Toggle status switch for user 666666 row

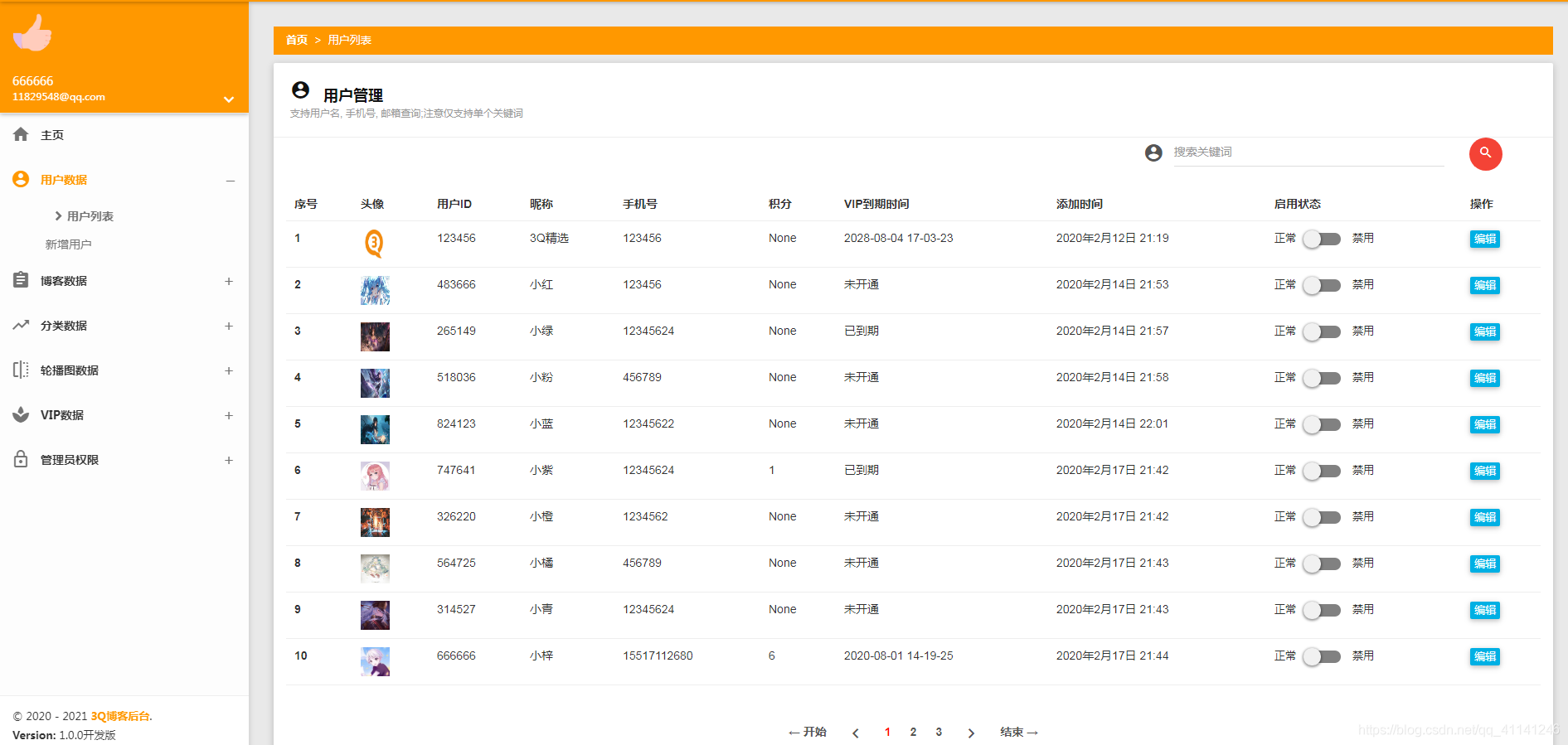[1322, 656]
